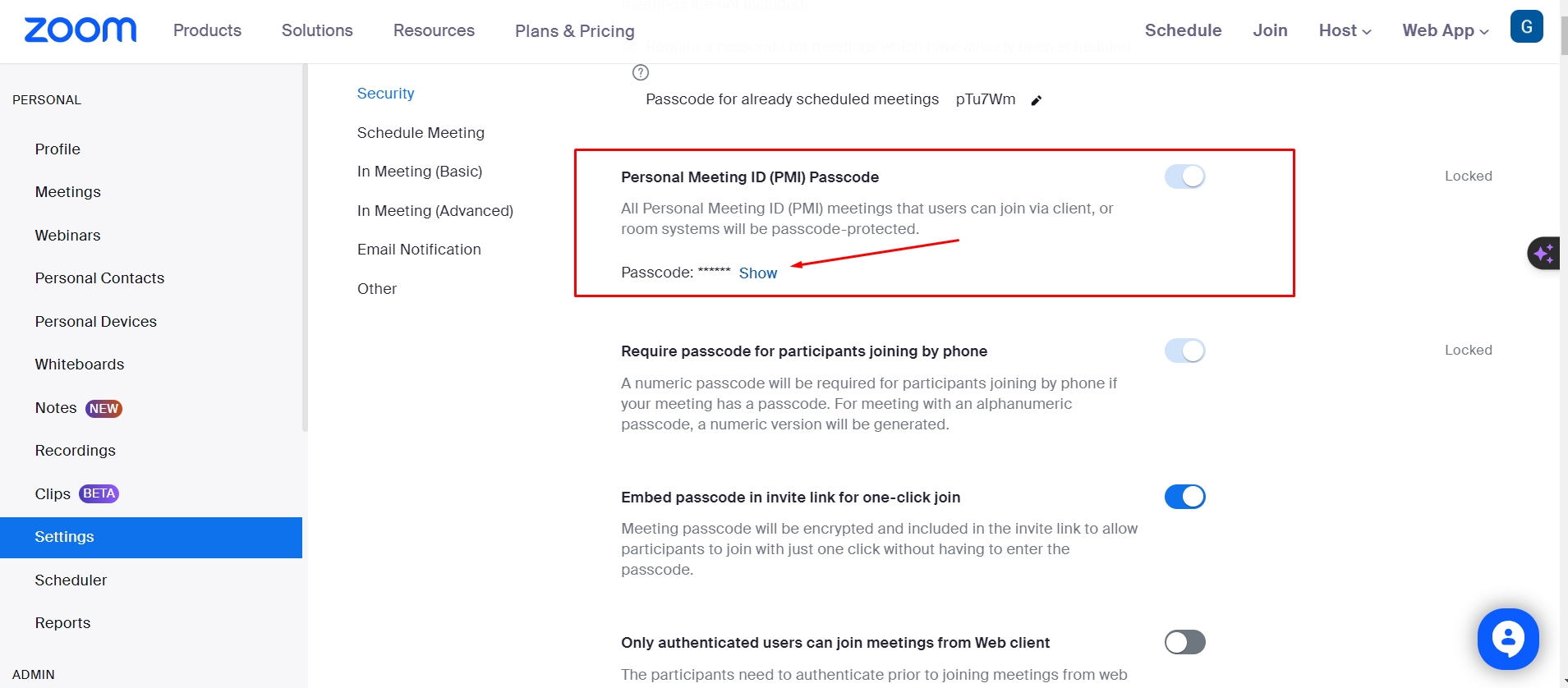This screenshot has height=688, width=1568.
Task: Switch to the Schedule Meeting section
Action: click(x=421, y=133)
